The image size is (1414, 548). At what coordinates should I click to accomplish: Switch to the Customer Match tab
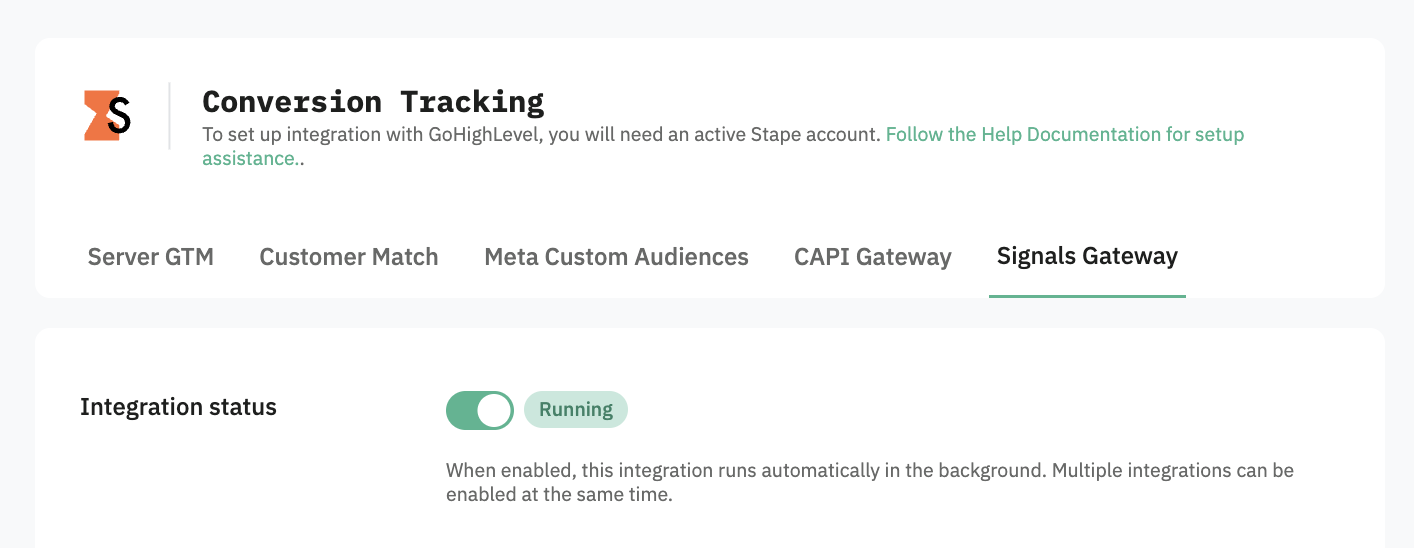click(349, 257)
